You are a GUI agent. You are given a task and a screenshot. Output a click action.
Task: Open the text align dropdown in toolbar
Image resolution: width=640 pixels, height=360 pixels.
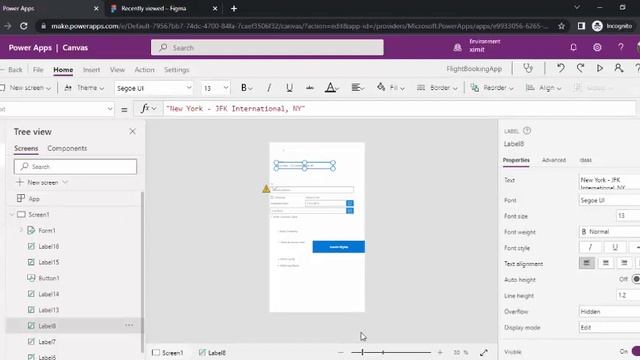pos(358,88)
